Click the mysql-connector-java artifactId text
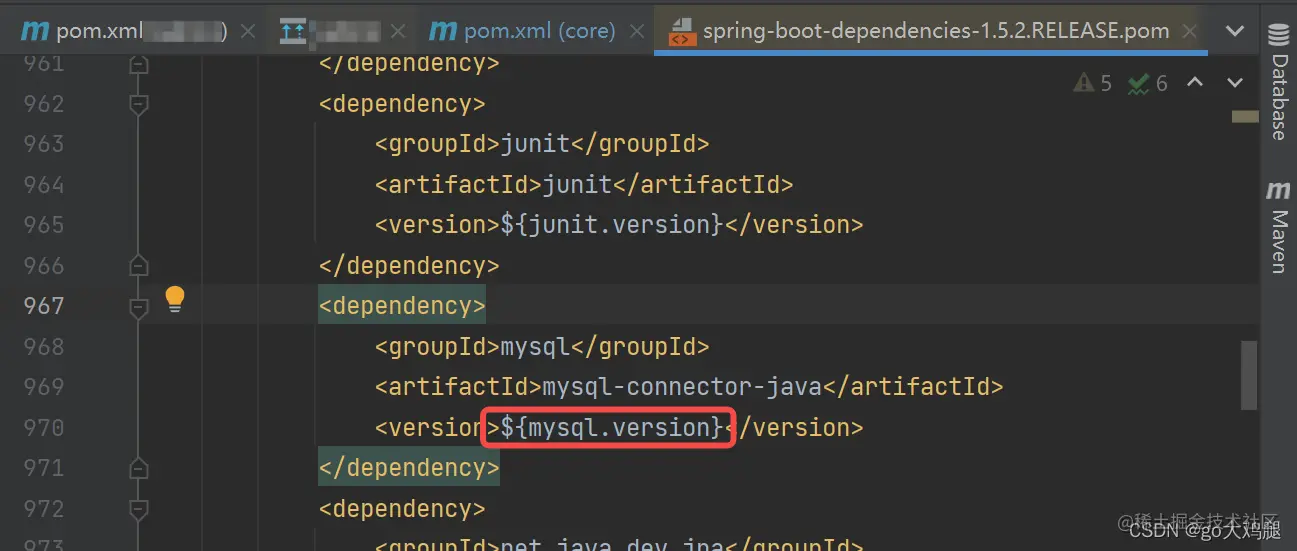Screen dimensions: 1297x551 coord(682,387)
